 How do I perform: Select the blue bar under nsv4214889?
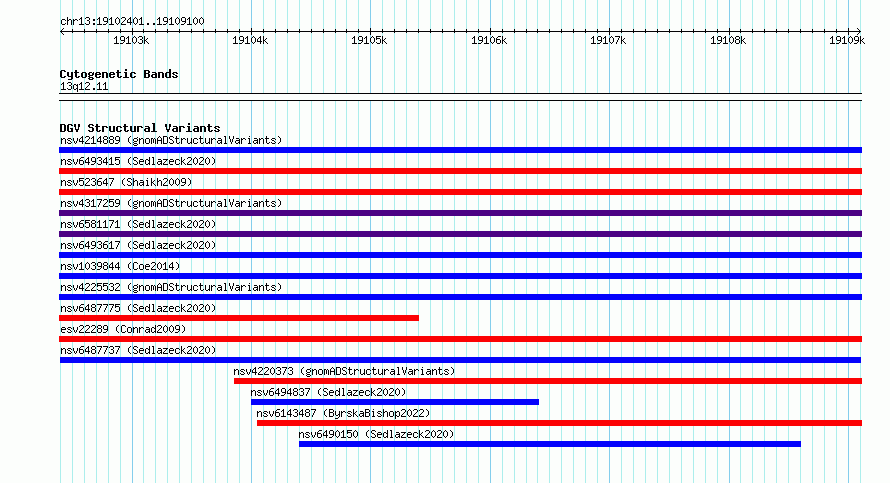tap(460, 150)
